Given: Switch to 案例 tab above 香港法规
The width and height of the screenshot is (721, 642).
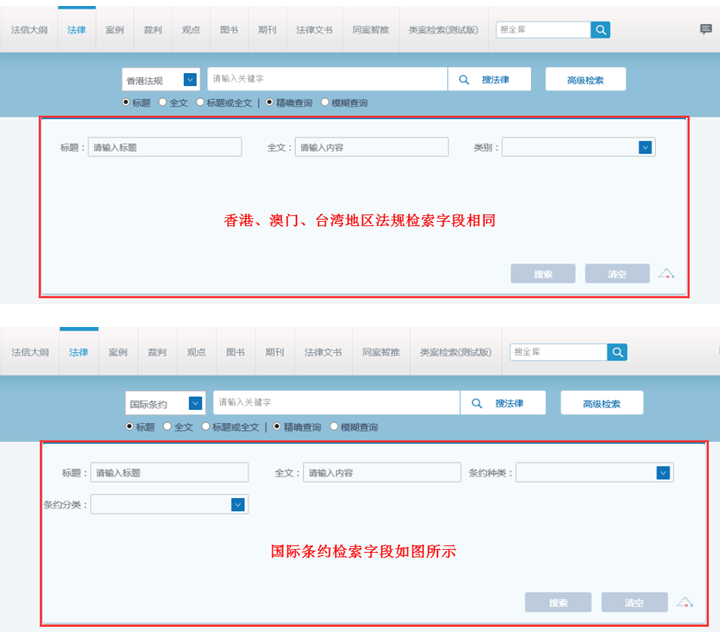Looking at the screenshot, I should (115, 30).
